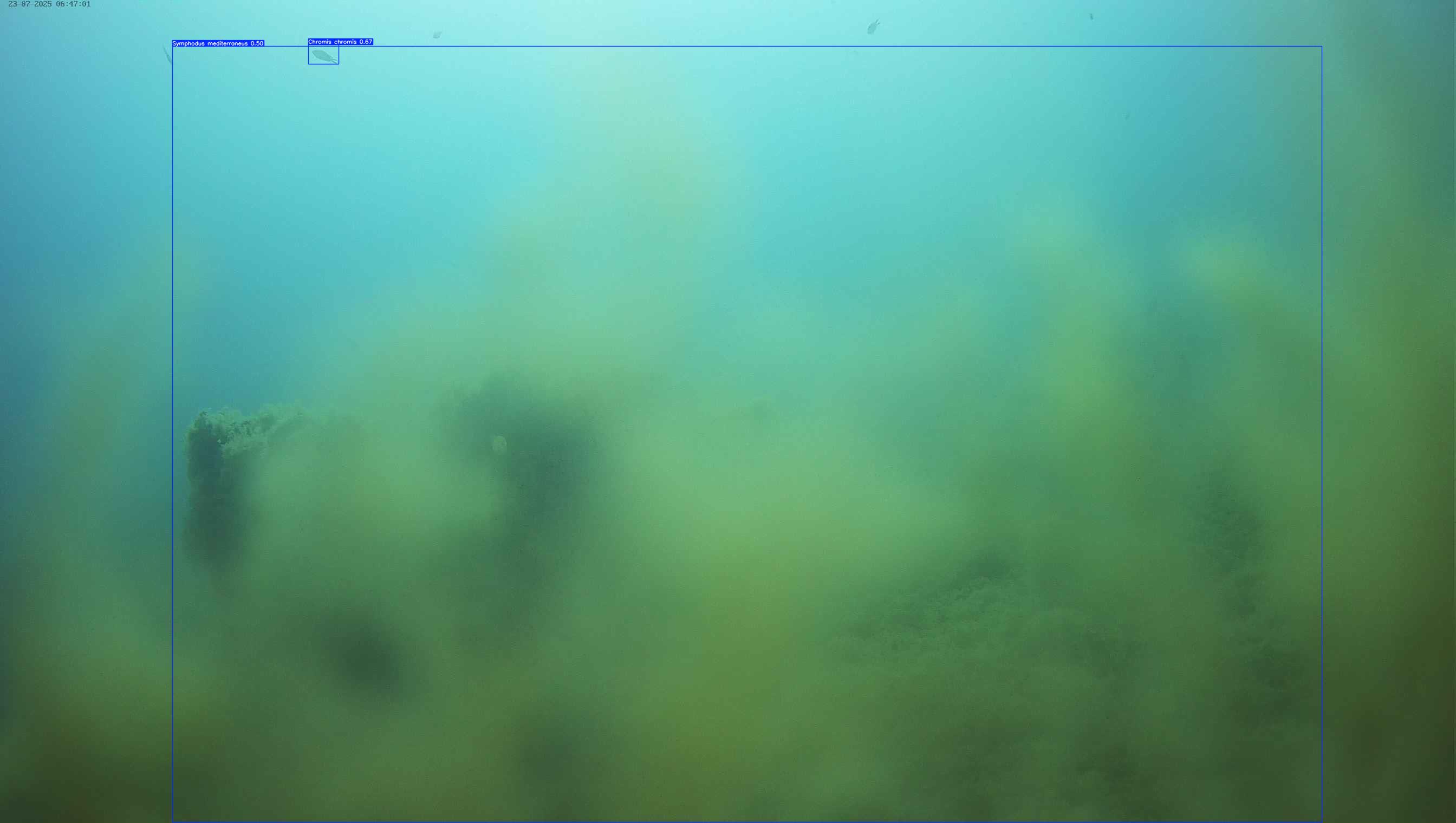Mark the tiny dark fish at far top right

1091,16
